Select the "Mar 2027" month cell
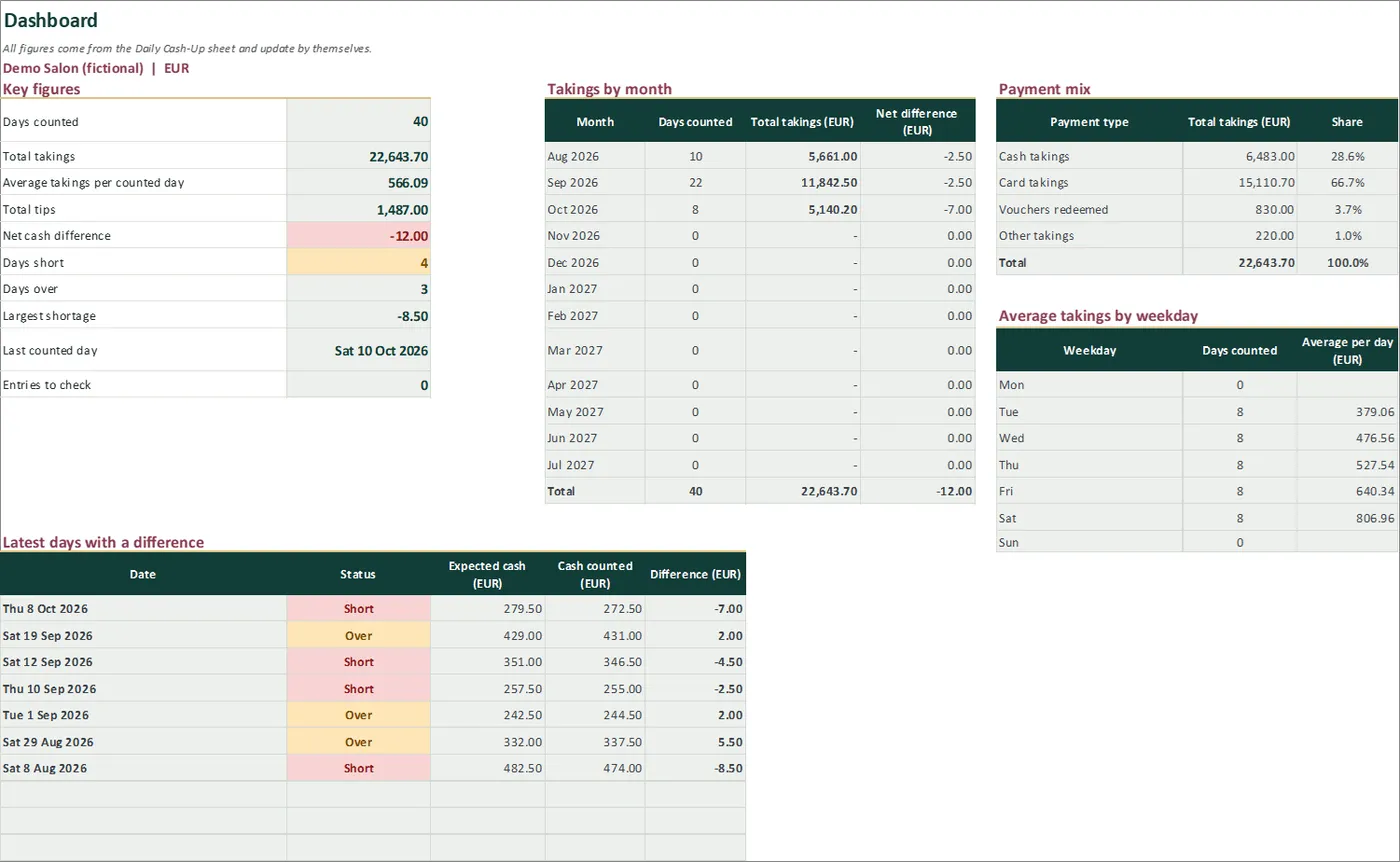Image resolution: width=1400 pixels, height=862 pixels. [595, 351]
